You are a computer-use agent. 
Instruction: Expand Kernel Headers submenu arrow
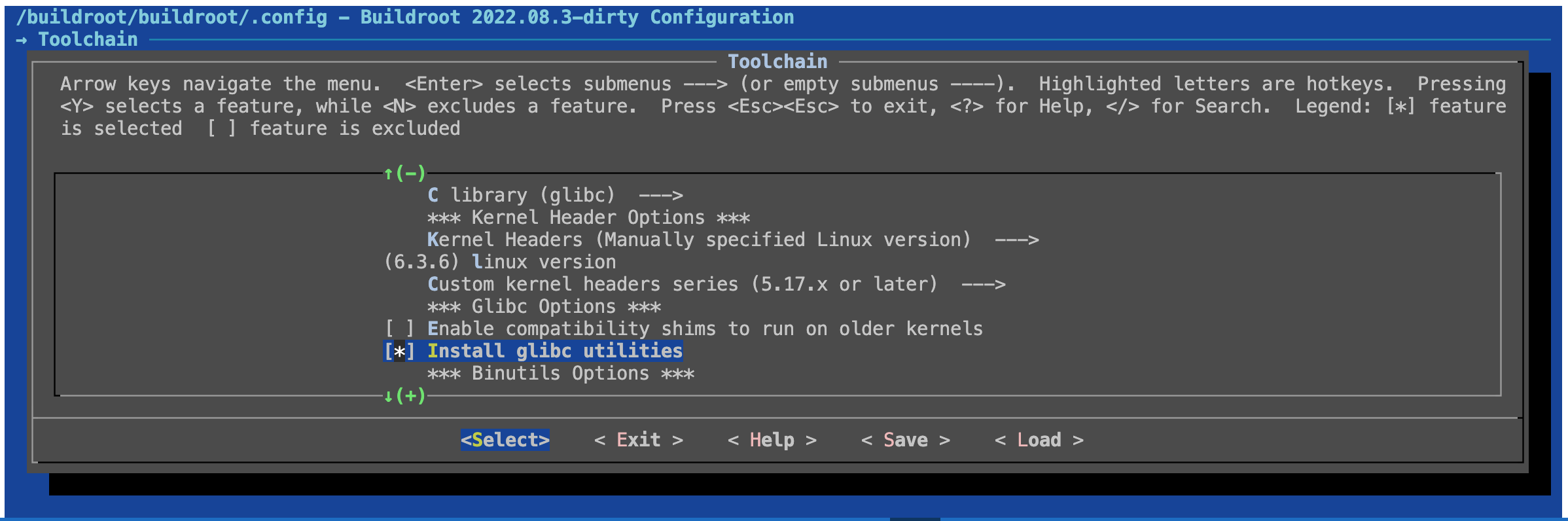click(x=1016, y=240)
